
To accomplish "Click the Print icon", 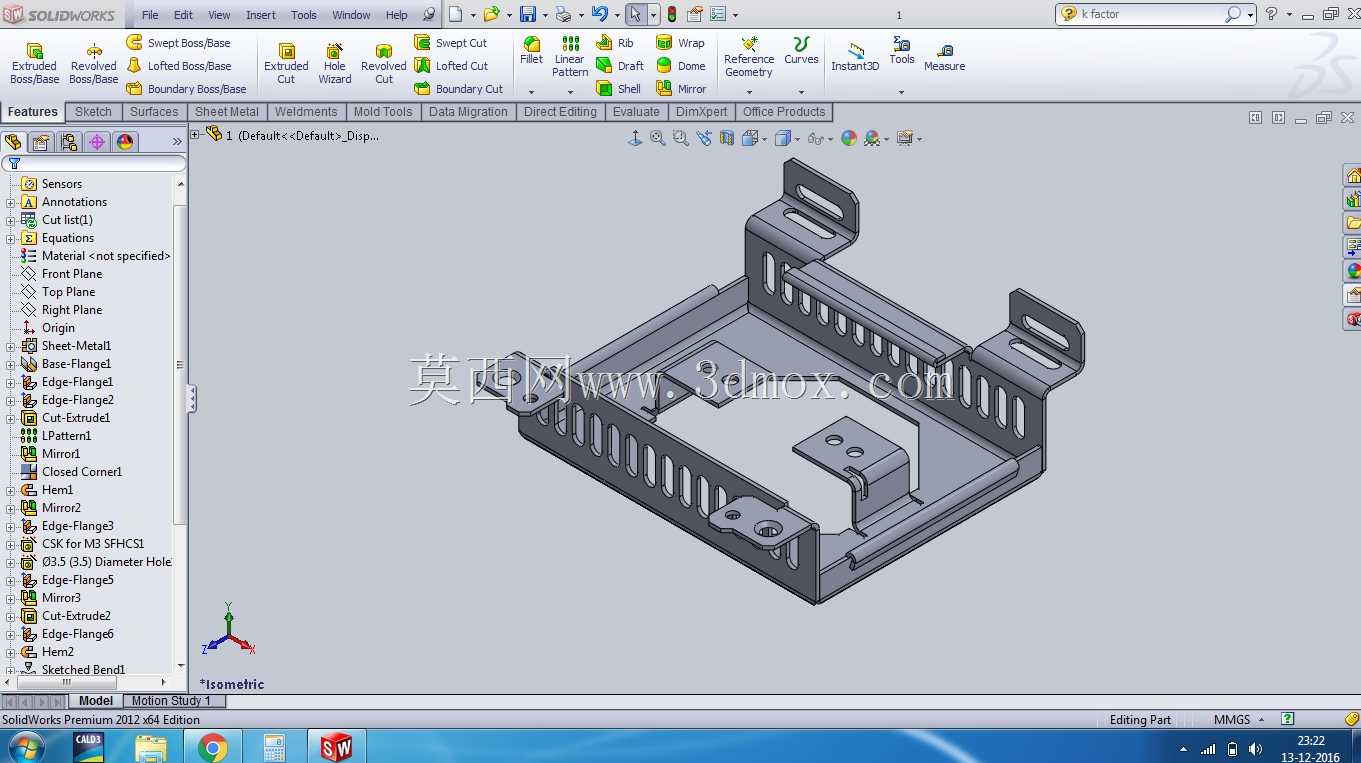I will click(563, 14).
